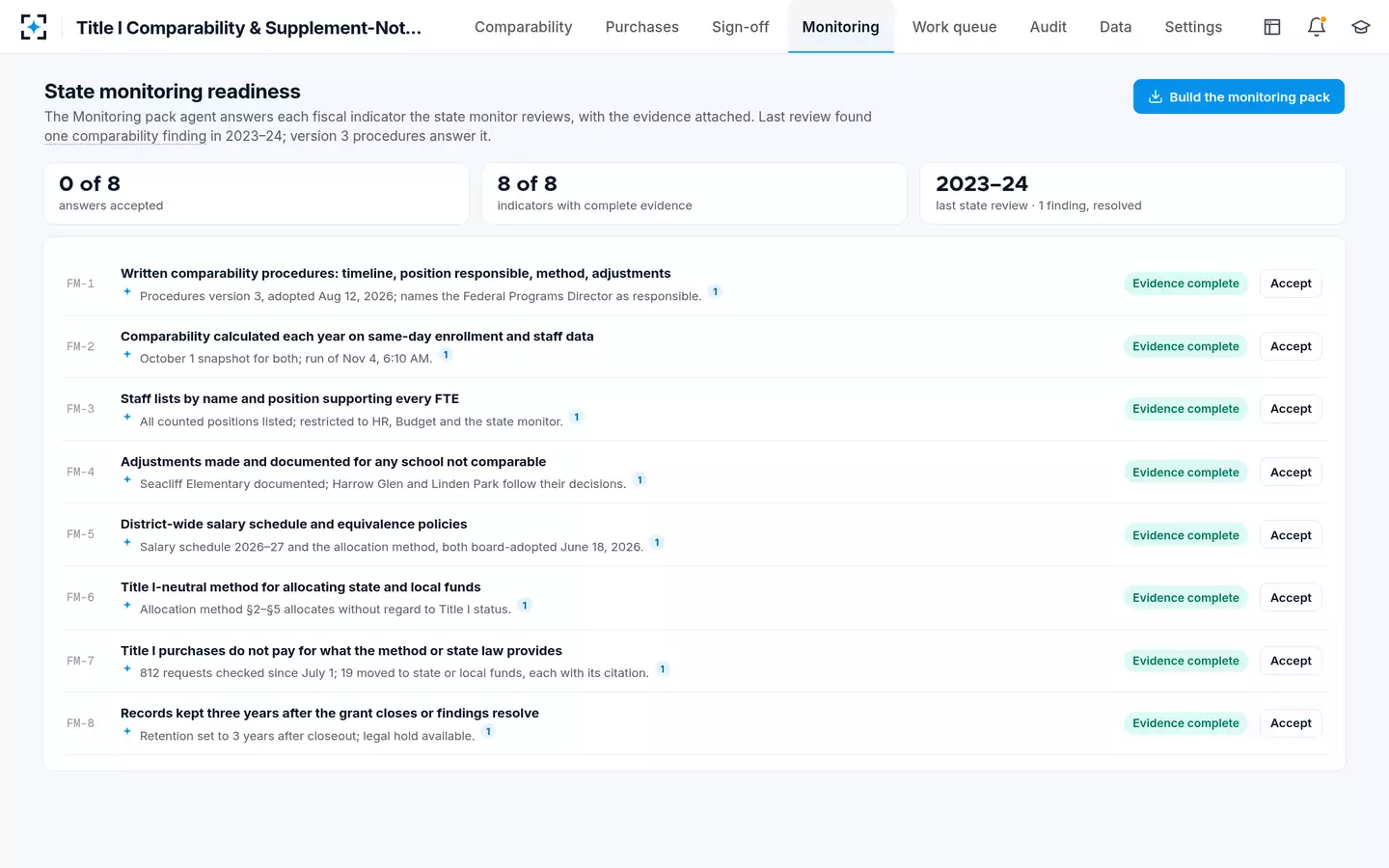This screenshot has height=868, width=1389.
Task: Open the one comparability finding link
Action: point(125,136)
